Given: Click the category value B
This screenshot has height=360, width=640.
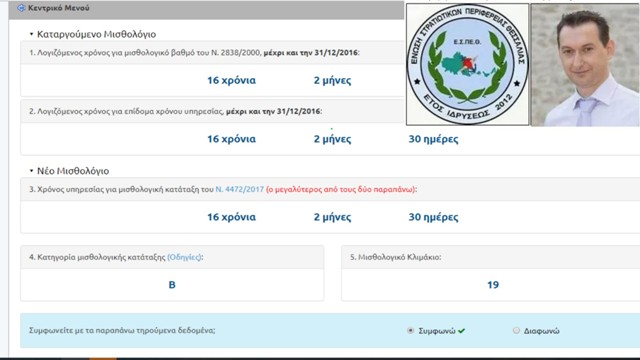Looking at the screenshot, I should tap(172, 285).
